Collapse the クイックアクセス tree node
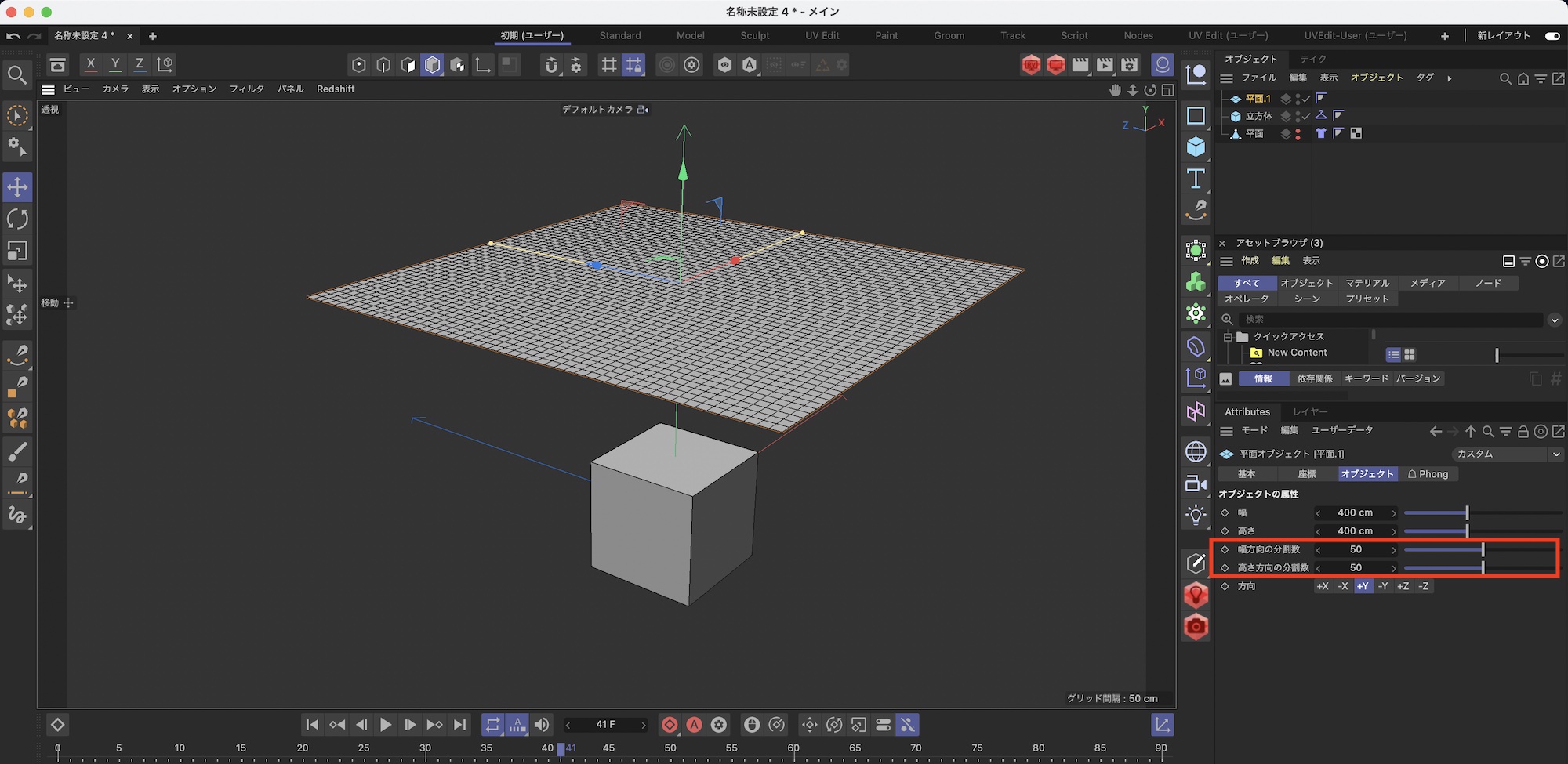Image resolution: width=1568 pixels, height=764 pixels. pyautogui.click(x=1228, y=337)
